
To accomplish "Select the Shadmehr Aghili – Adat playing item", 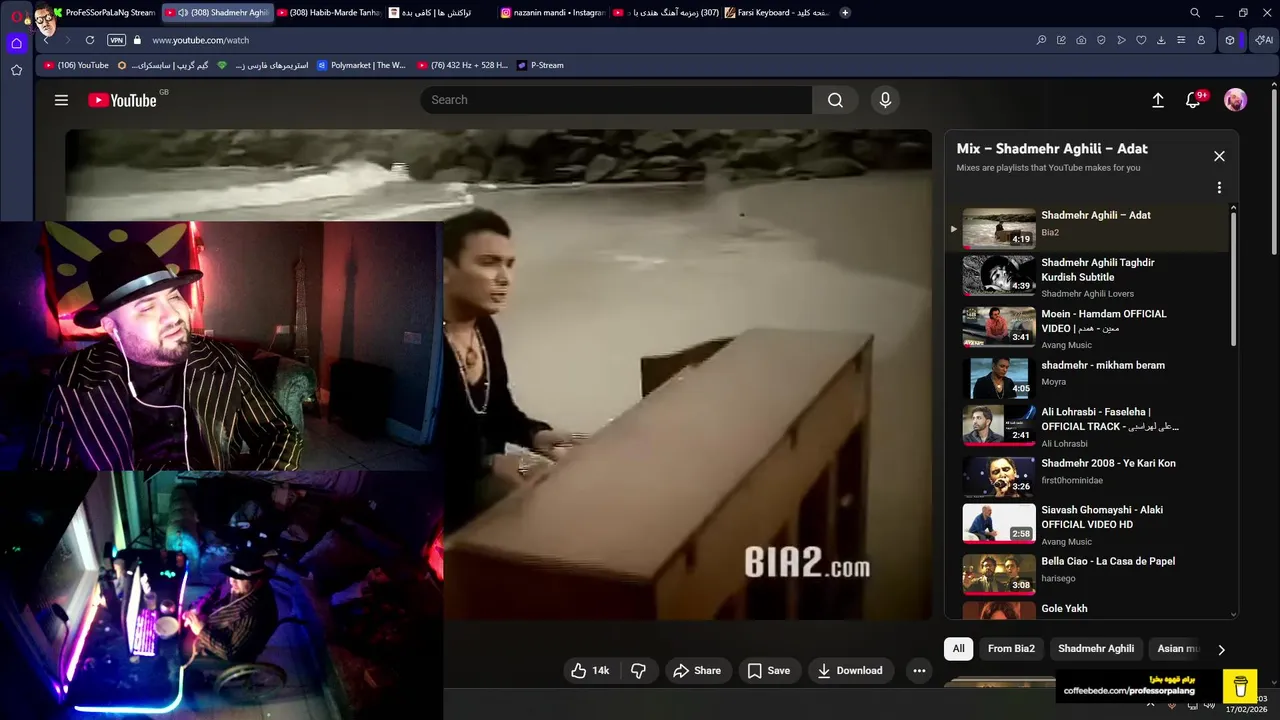I will (1088, 228).
